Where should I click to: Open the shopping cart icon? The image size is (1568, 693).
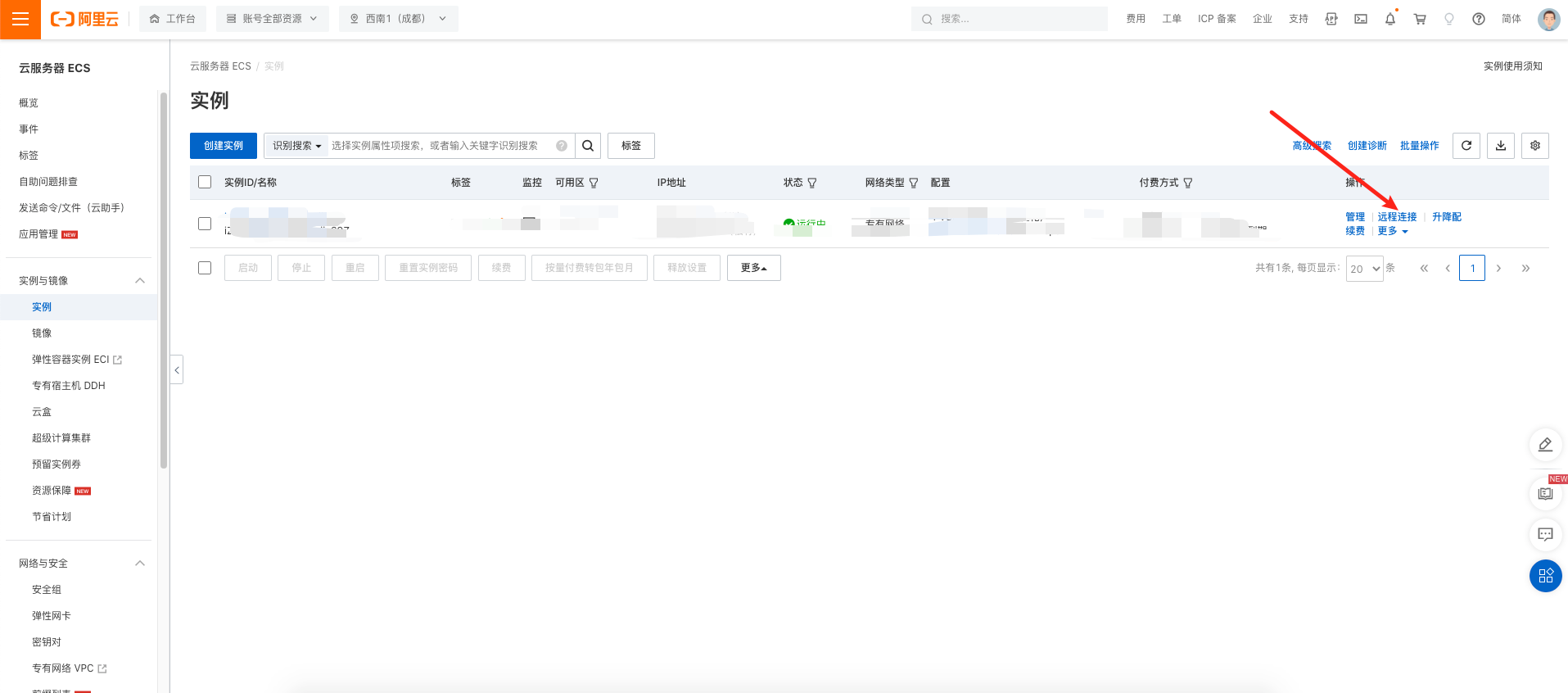click(x=1420, y=19)
